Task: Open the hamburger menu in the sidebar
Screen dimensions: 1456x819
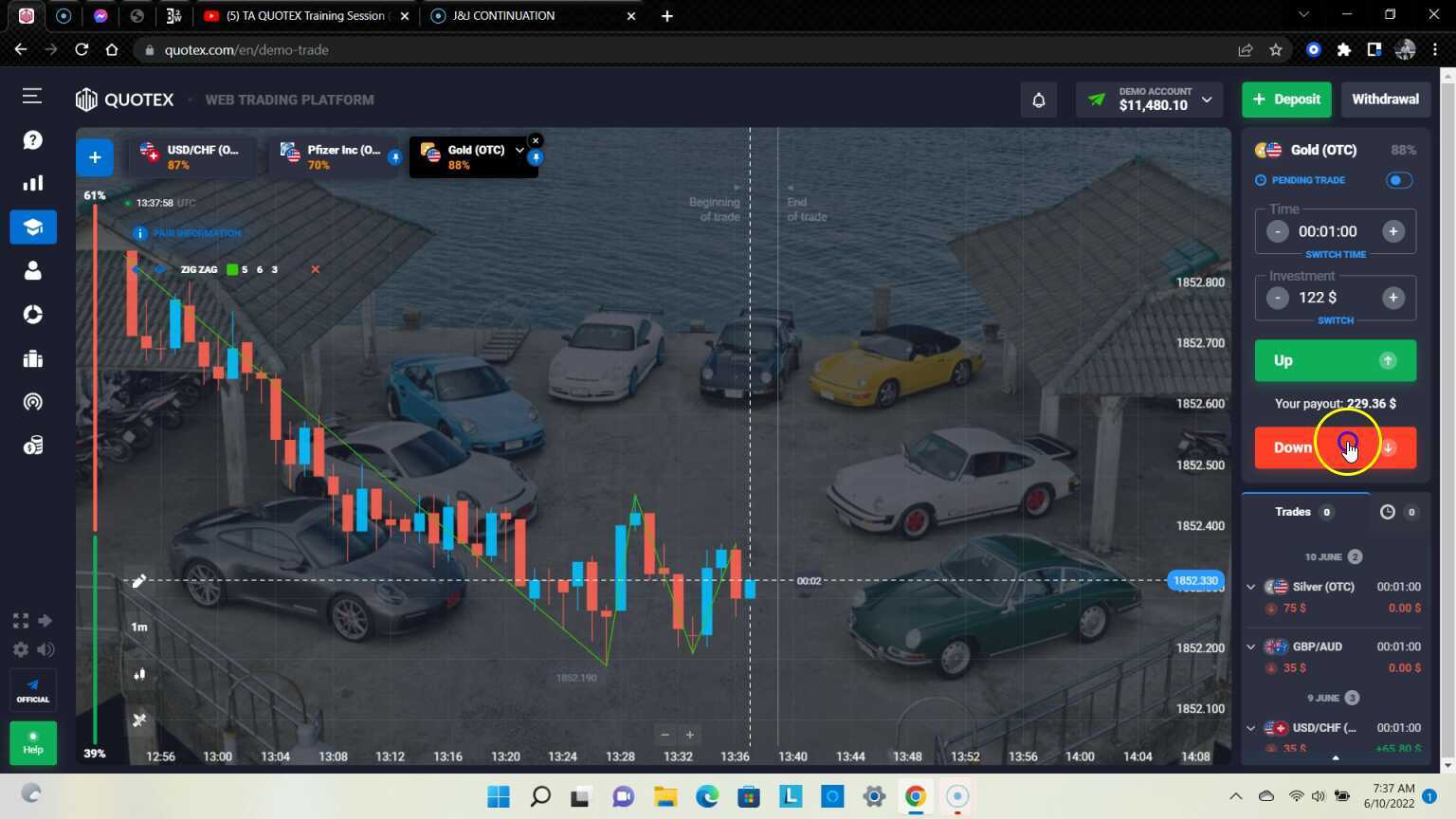Action: coord(32,96)
